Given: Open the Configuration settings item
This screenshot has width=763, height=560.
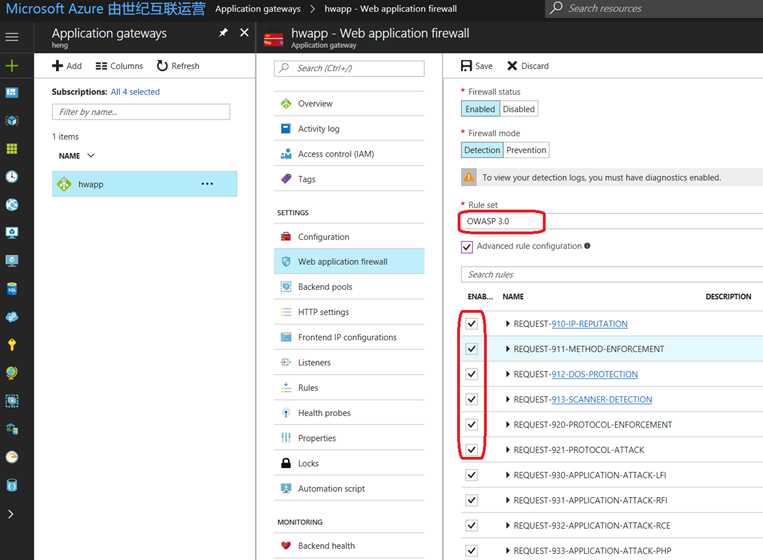Looking at the screenshot, I should [x=349, y=236].
